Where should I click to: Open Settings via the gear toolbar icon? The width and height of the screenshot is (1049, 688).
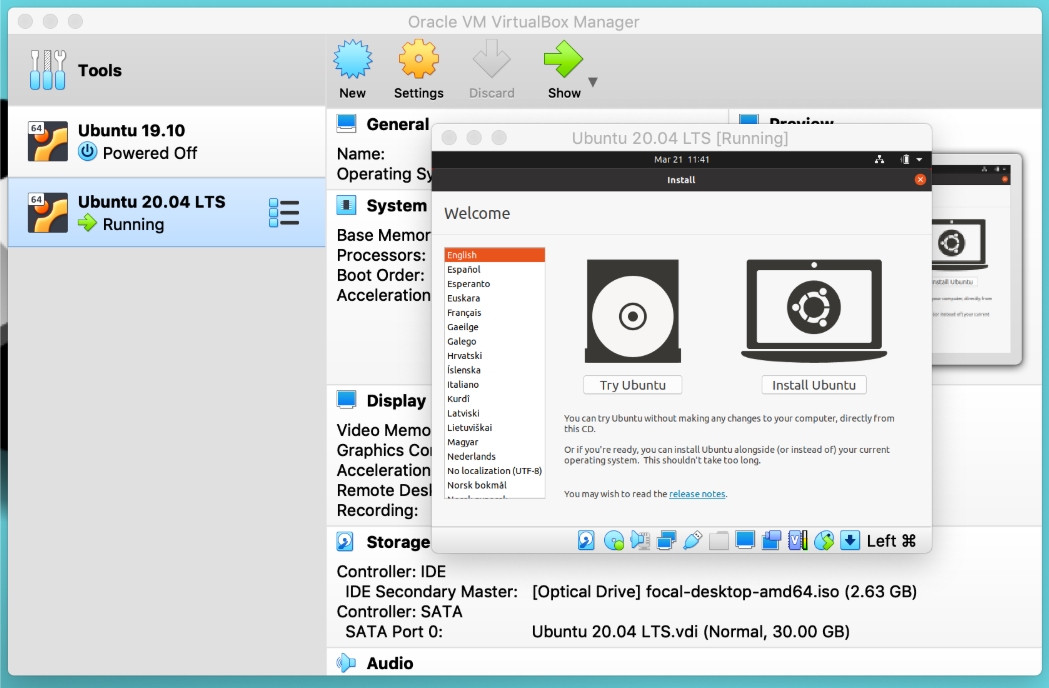[418, 59]
